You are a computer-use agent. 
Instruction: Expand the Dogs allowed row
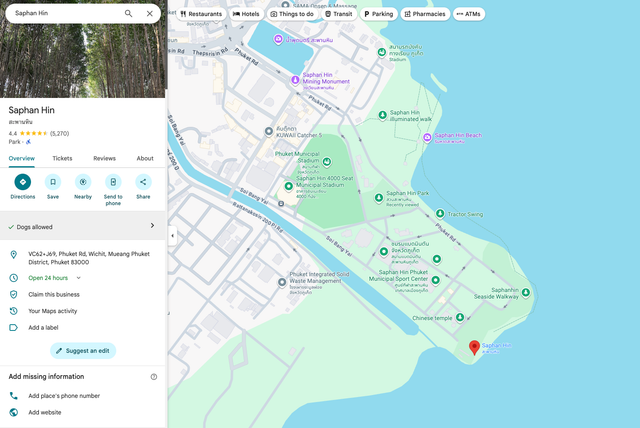click(x=83, y=226)
